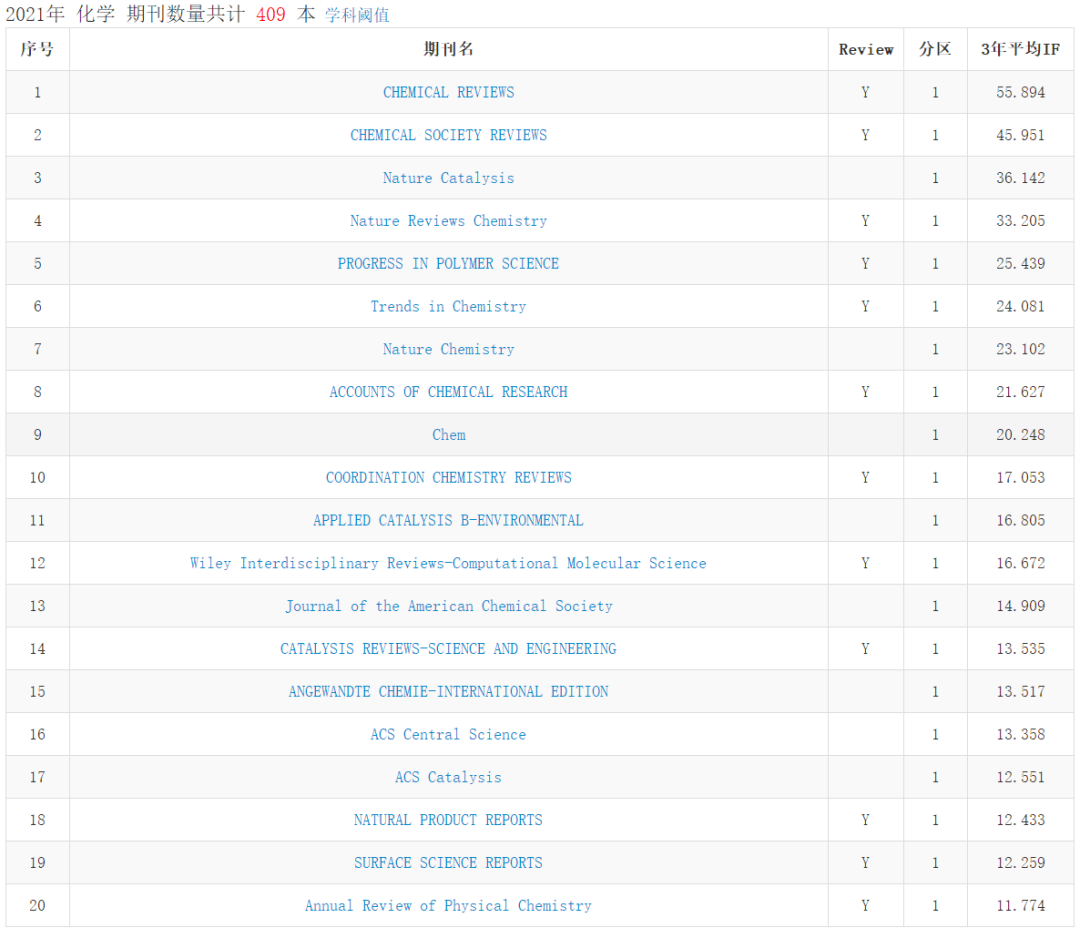Select the IF value 21.627
Viewport: 1080px width, 928px height.
tap(1021, 392)
